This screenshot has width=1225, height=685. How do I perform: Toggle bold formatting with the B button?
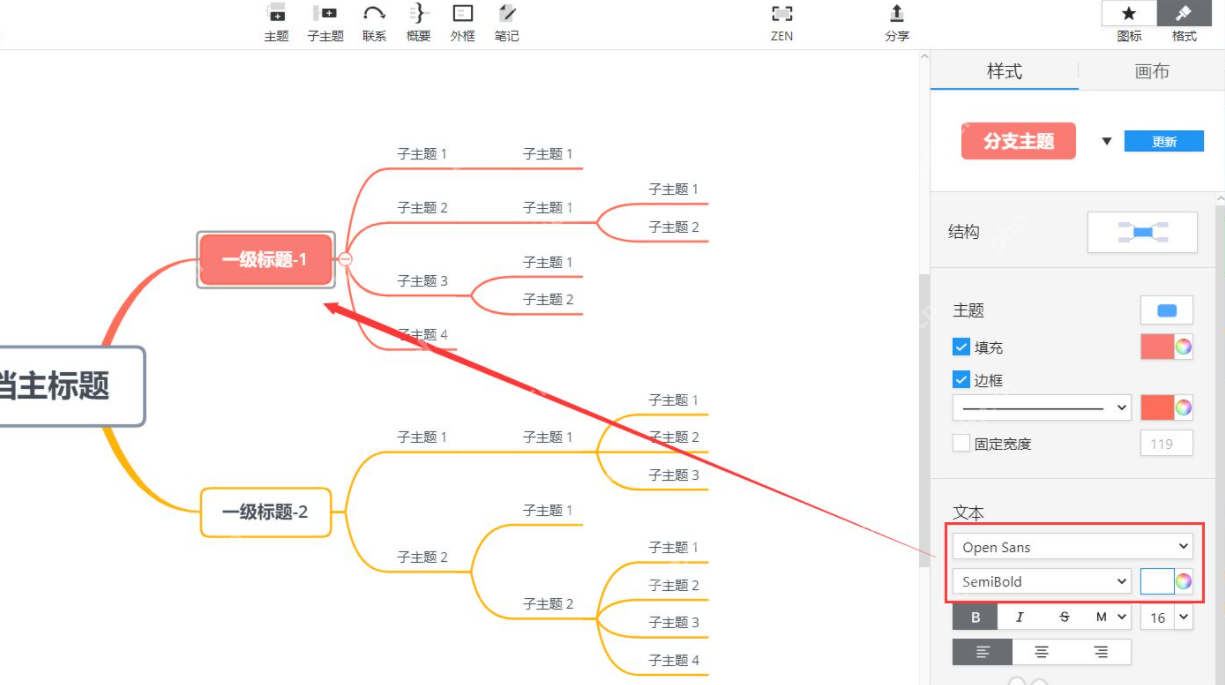click(x=975, y=617)
